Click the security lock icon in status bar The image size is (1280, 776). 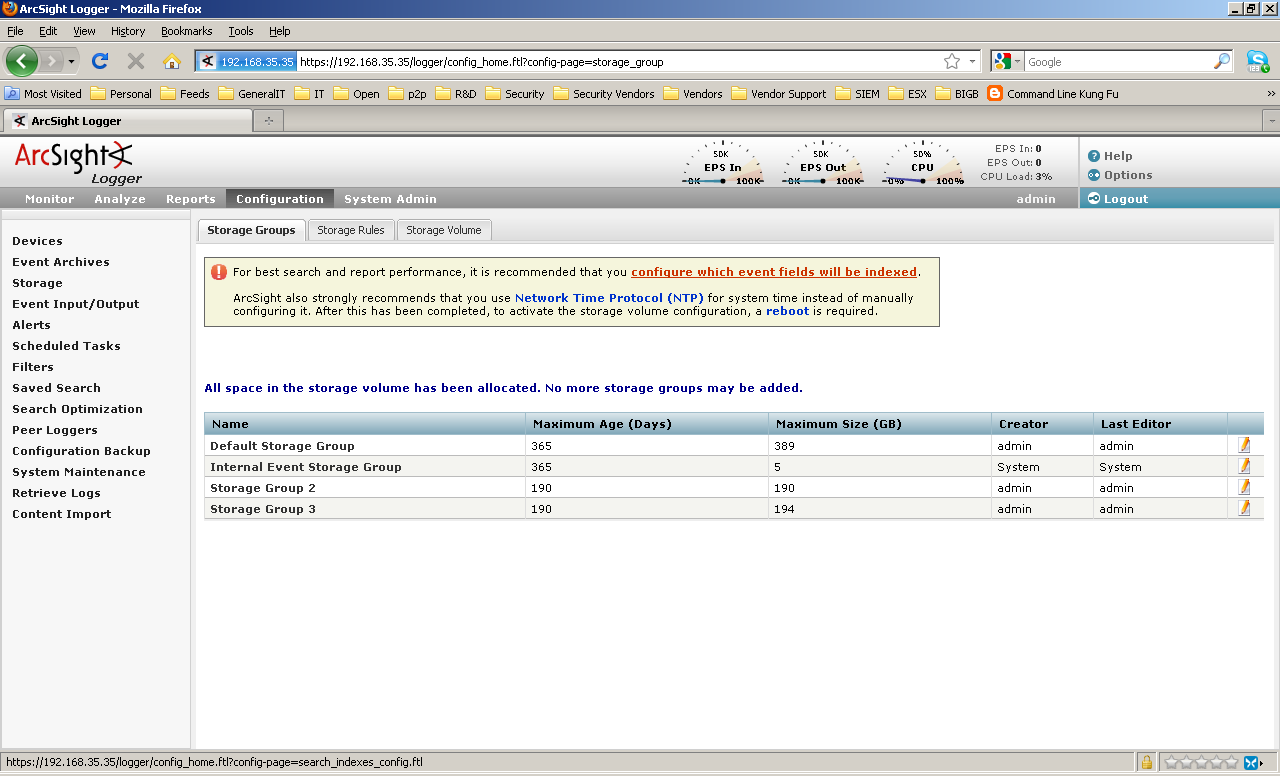(1146, 762)
